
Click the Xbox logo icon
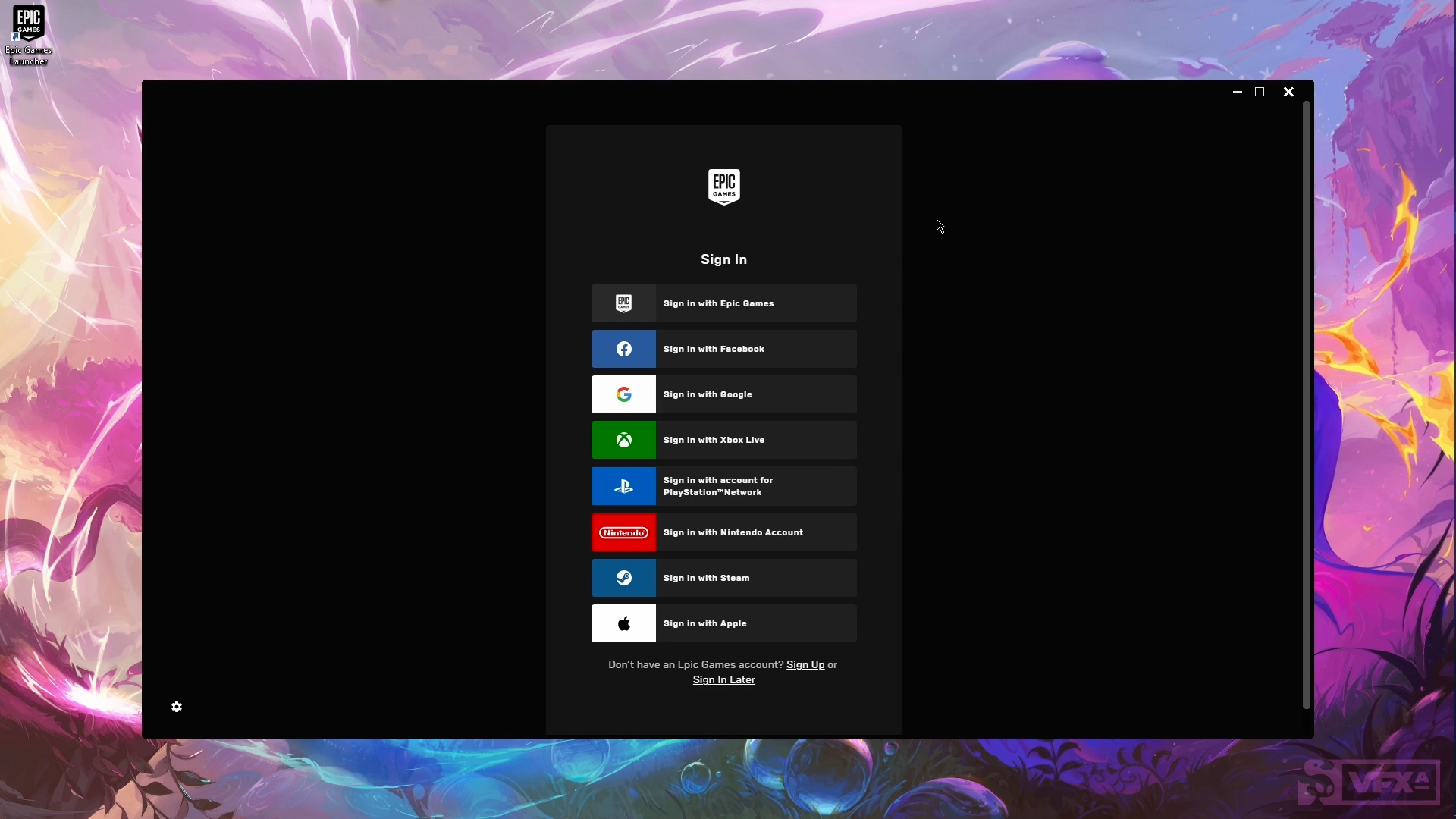point(623,440)
